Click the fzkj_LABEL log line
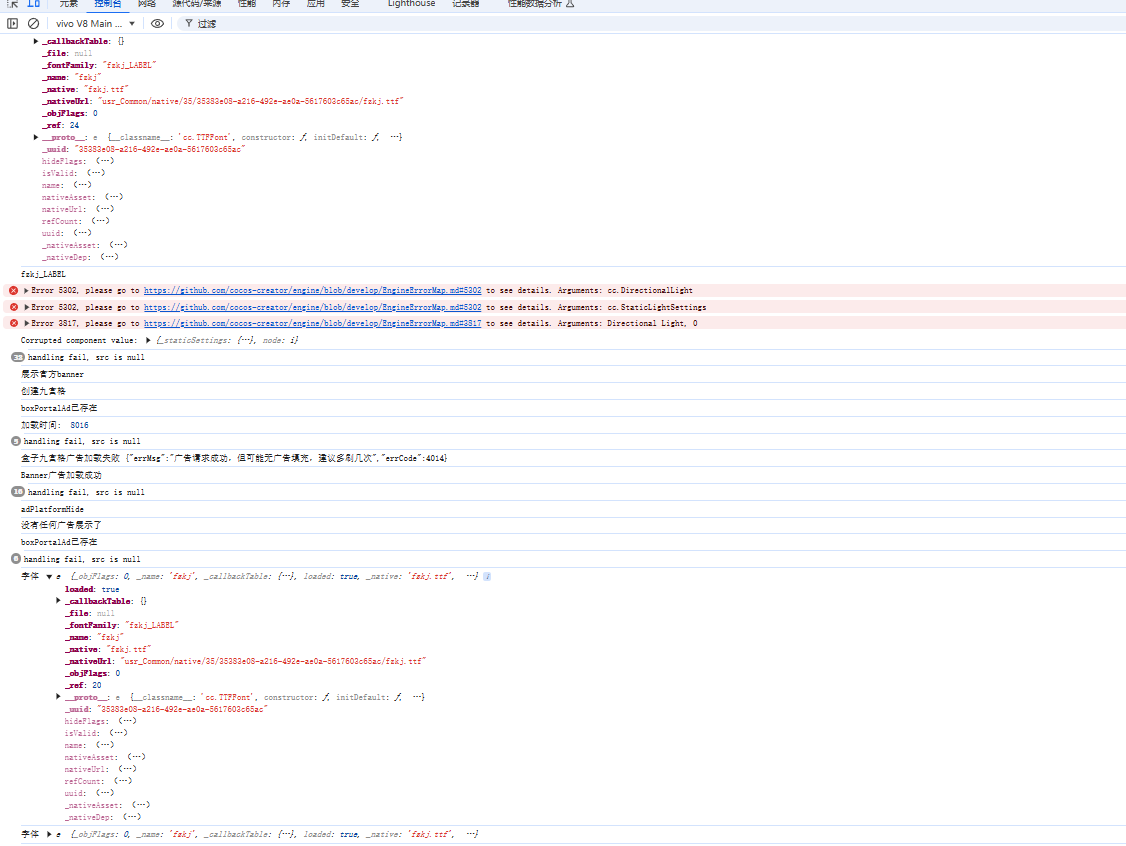This screenshot has width=1126, height=846. coord(43,274)
